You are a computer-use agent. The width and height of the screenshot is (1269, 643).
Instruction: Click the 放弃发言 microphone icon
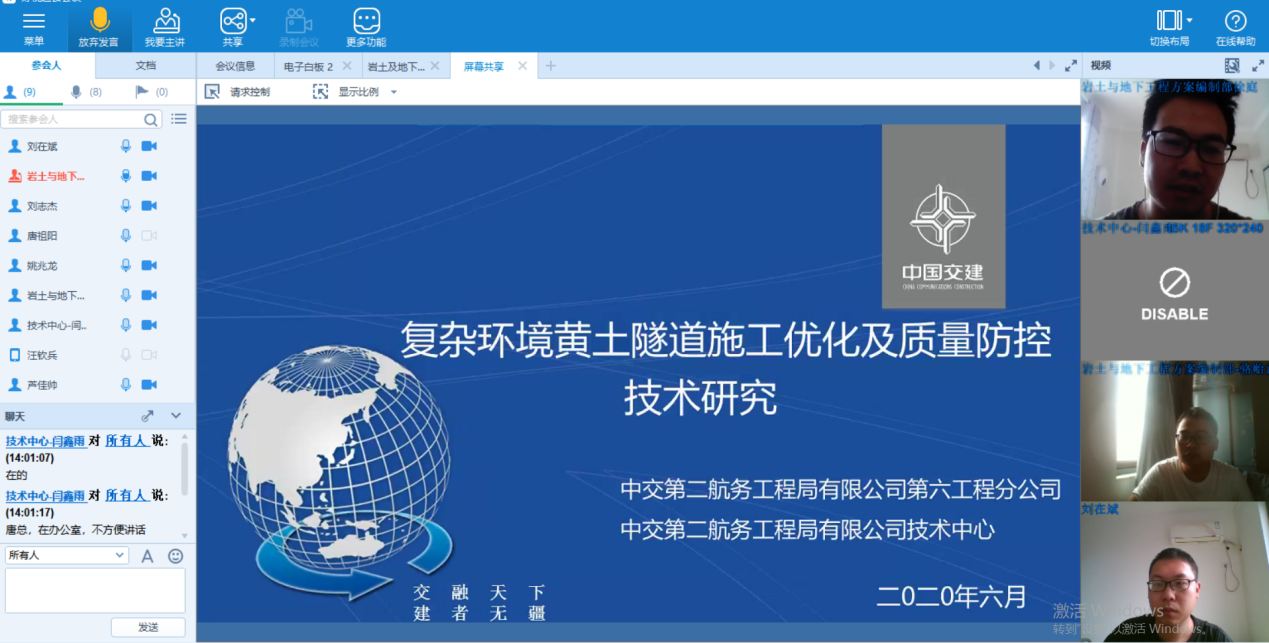[x=99, y=20]
